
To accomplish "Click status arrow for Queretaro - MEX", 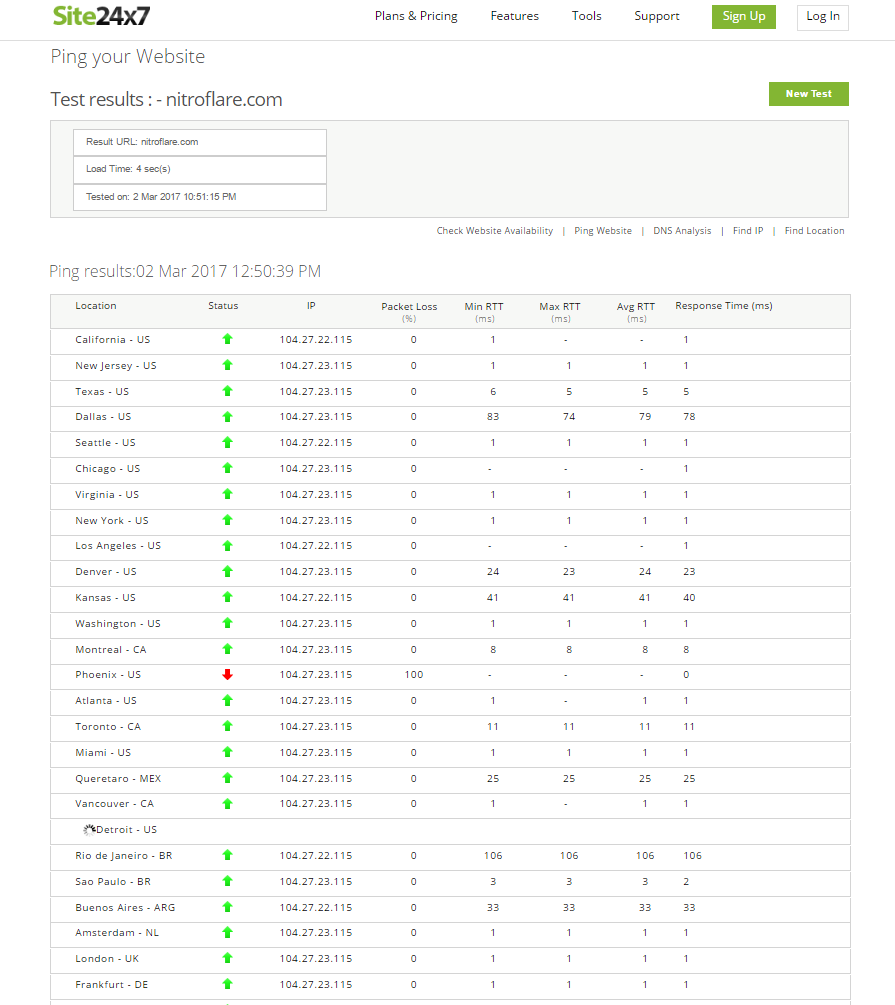I will click(227, 778).
